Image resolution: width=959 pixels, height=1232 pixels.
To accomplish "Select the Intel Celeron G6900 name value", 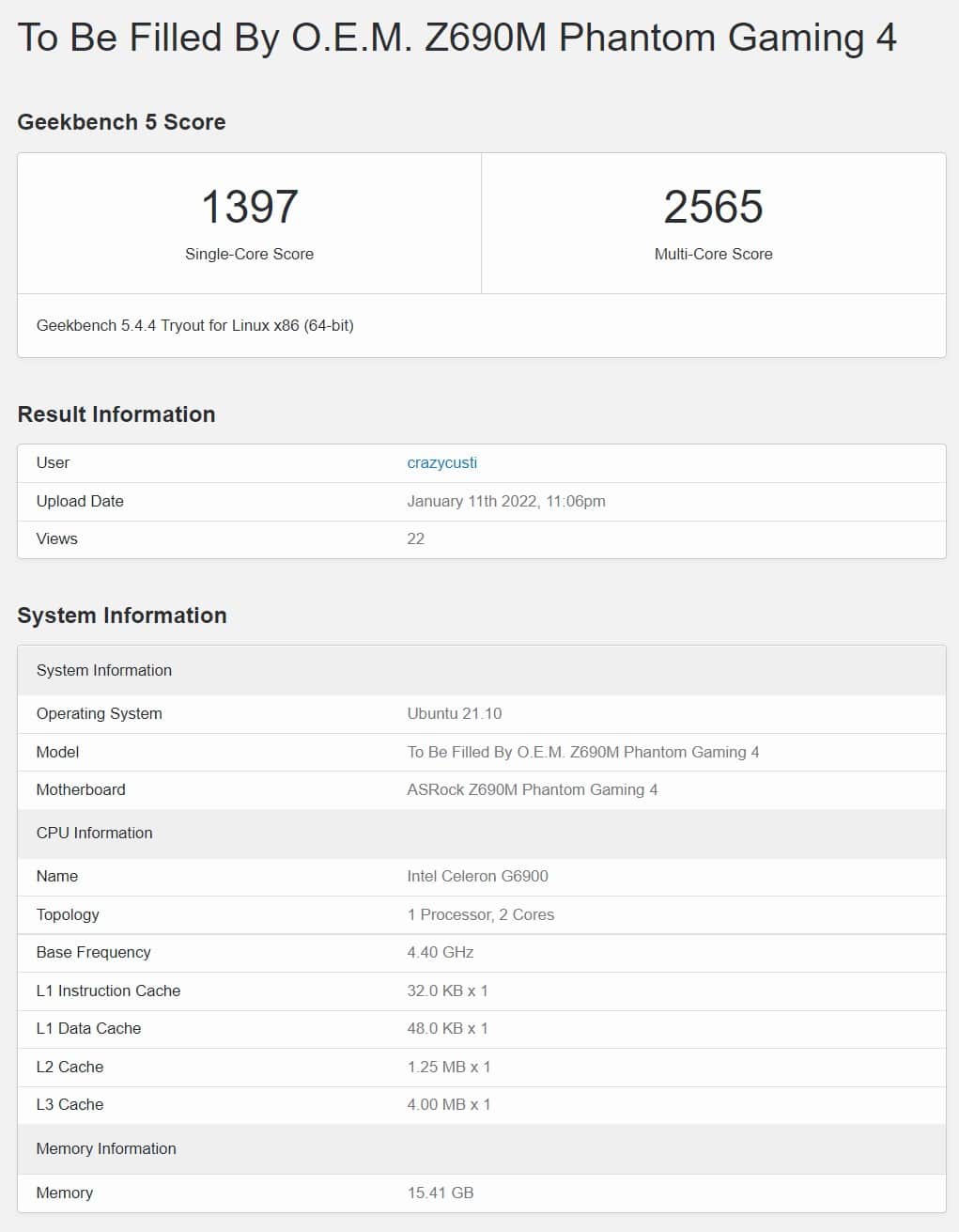I will [x=477, y=876].
